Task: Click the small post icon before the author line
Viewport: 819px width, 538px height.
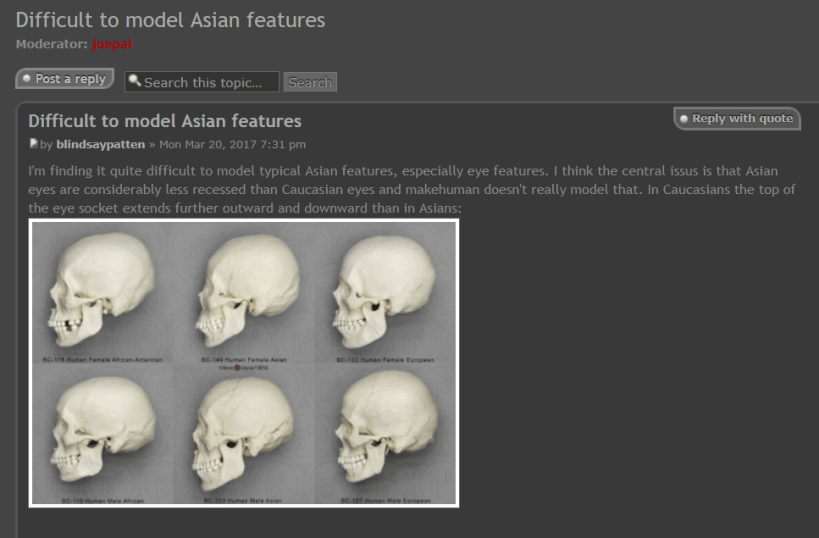Action: tap(34, 144)
